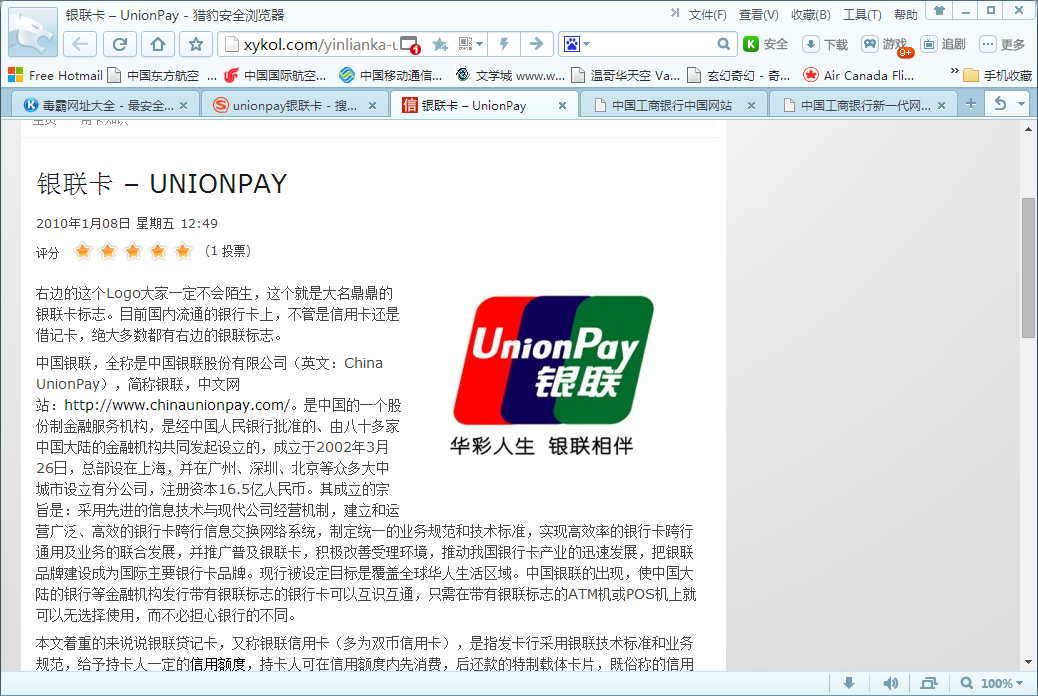The height and width of the screenshot is (696, 1038).
Task: Rate the article with the fifth star
Action: click(182, 251)
